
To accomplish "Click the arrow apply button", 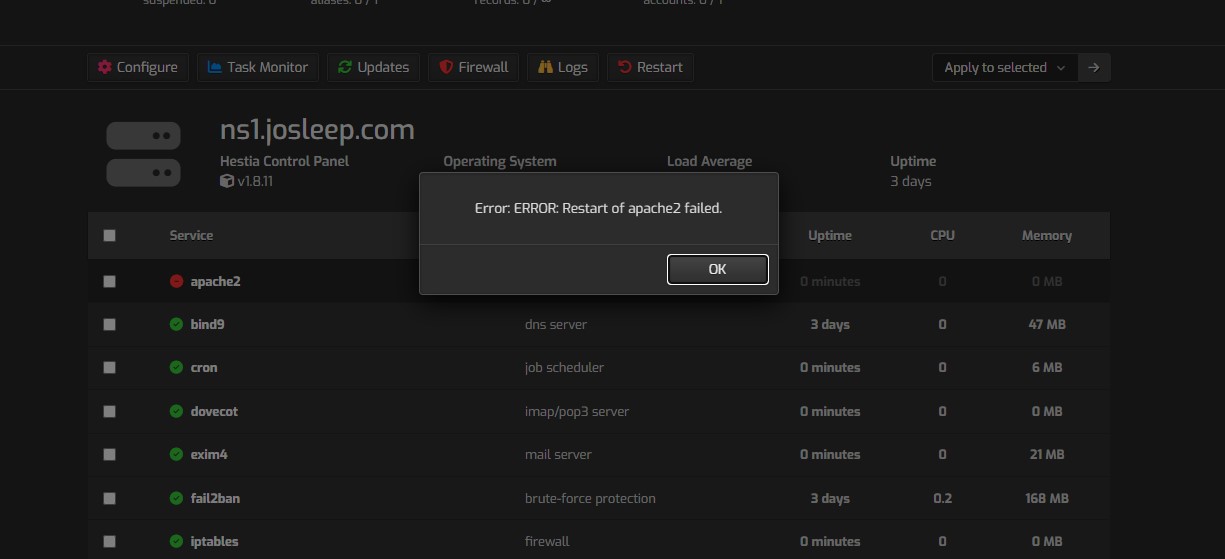I will (1094, 67).
